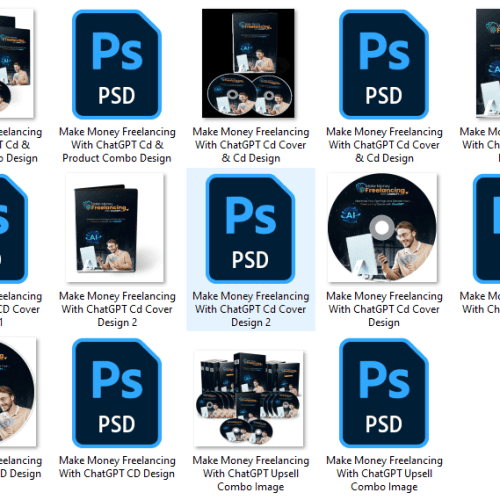Click the highlighted Cd Cover Design 2 PSD icon
Viewport: 500px width, 500px height.
pyautogui.click(x=250, y=229)
